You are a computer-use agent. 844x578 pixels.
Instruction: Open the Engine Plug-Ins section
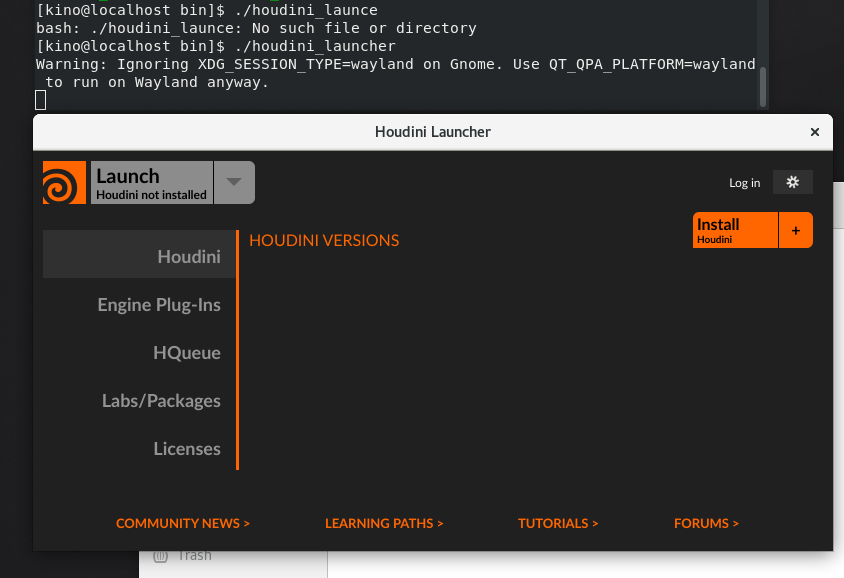pos(160,304)
